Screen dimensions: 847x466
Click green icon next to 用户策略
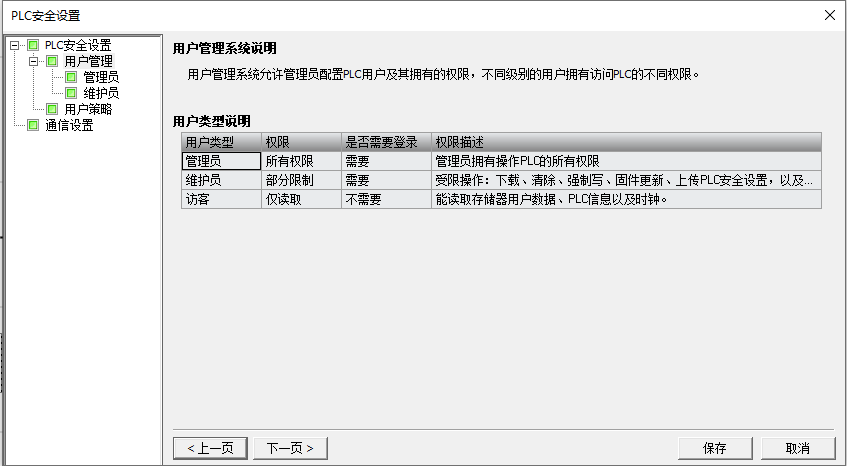pos(53,109)
